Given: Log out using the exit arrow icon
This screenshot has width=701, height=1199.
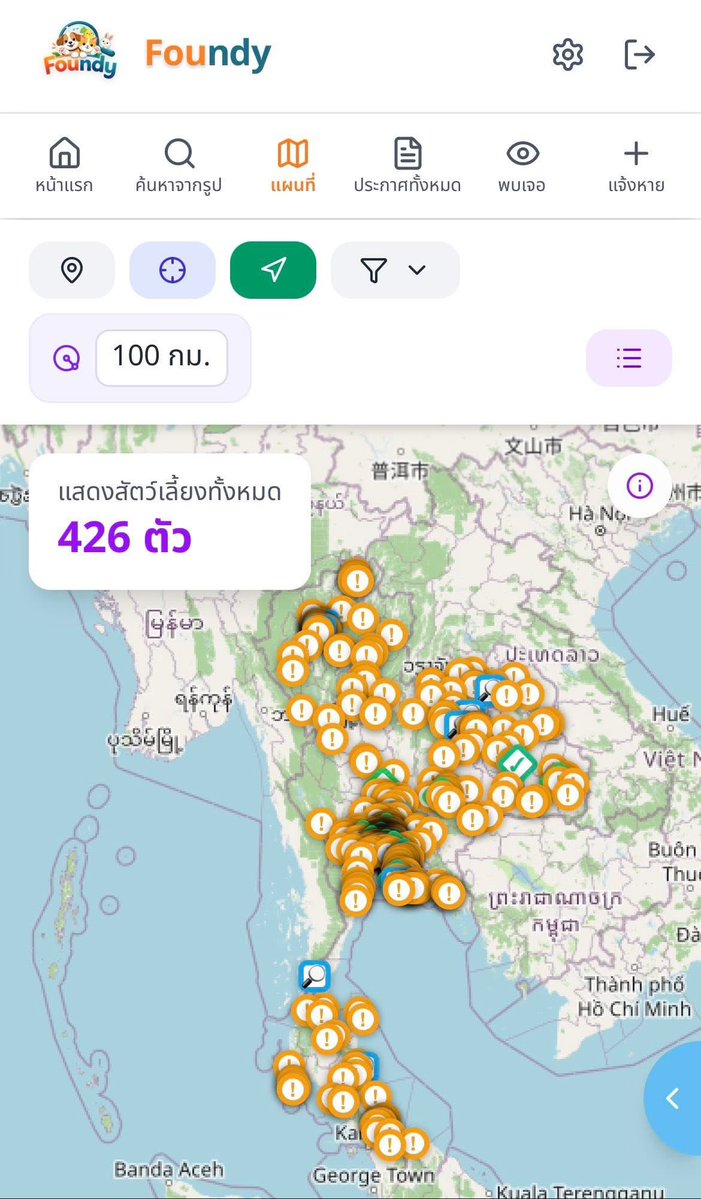Looking at the screenshot, I should pos(639,55).
